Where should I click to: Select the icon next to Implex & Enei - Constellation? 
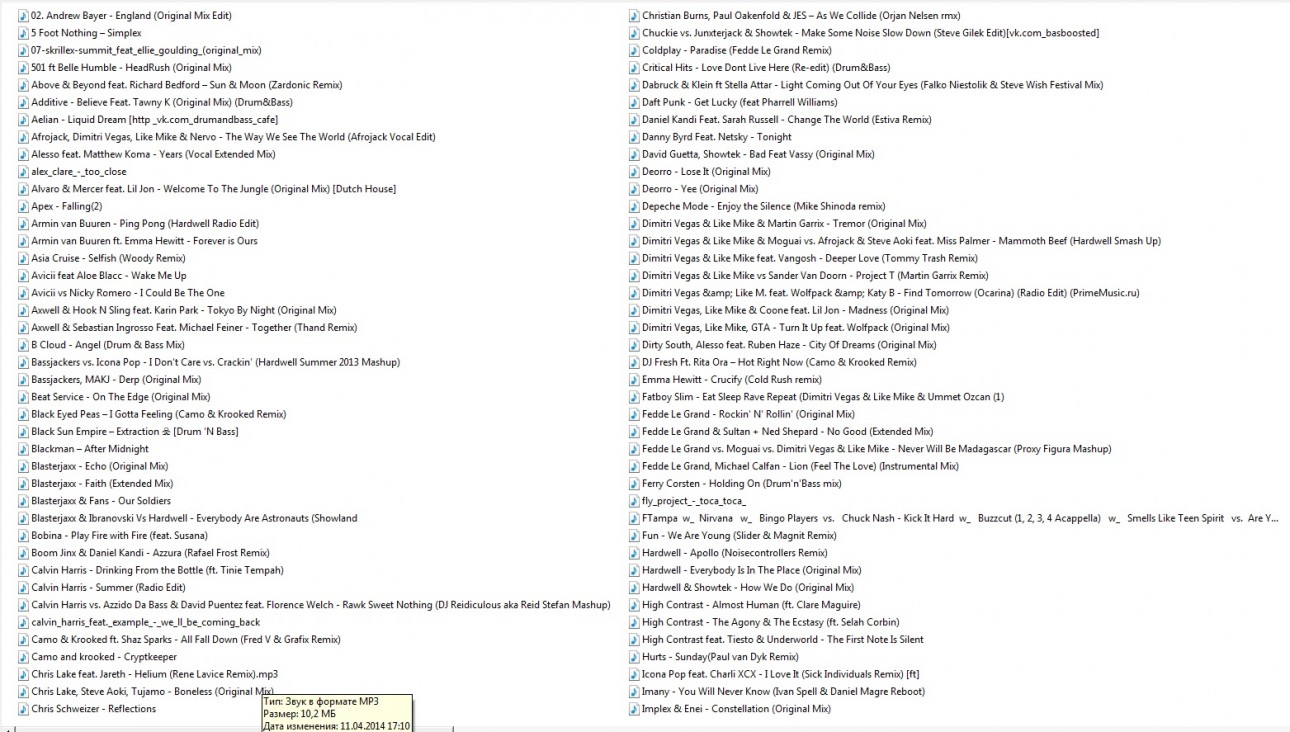pos(634,709)
